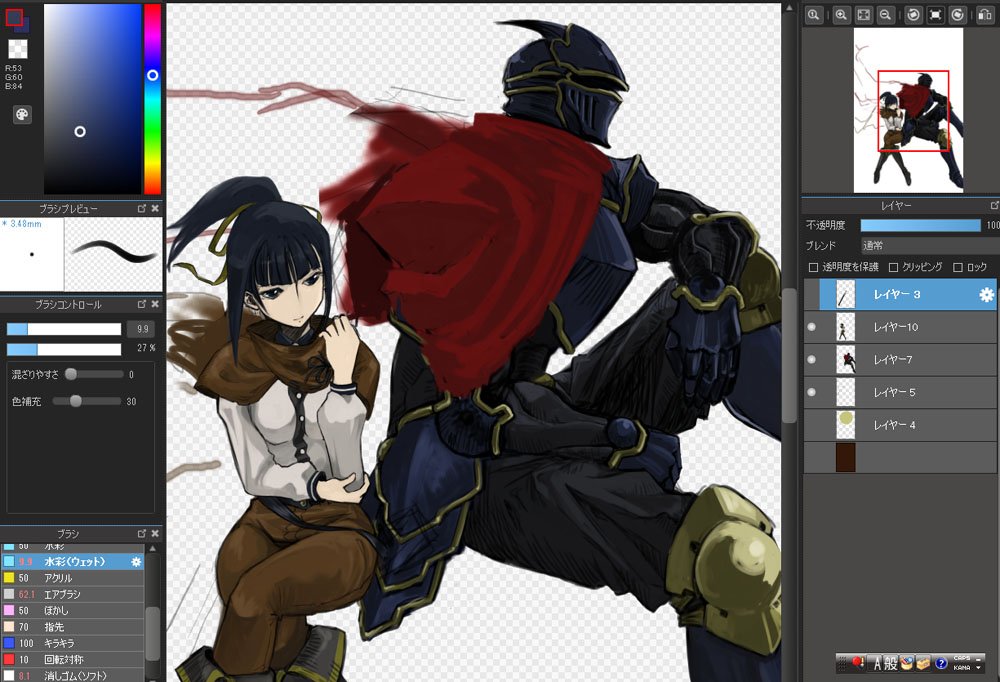Select the キラキラ brush
The height and width of the screenshot is (682, 1000).
click(72, 644)
